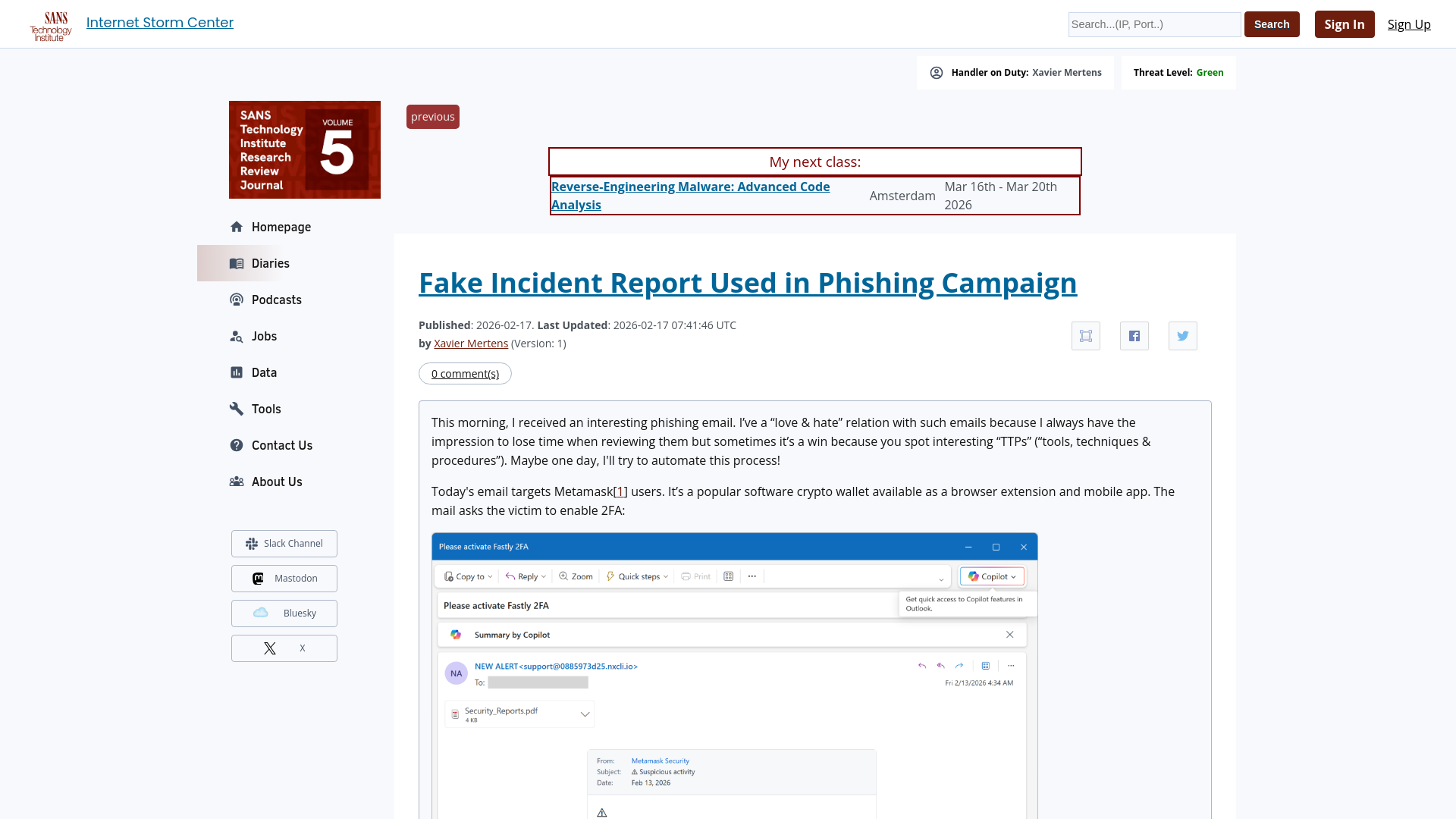Select Homepage in the sidebar menu
Image resolution: width=1456 pixels, height=819 pixels.
pyautogui.click(x=237, y=227)
